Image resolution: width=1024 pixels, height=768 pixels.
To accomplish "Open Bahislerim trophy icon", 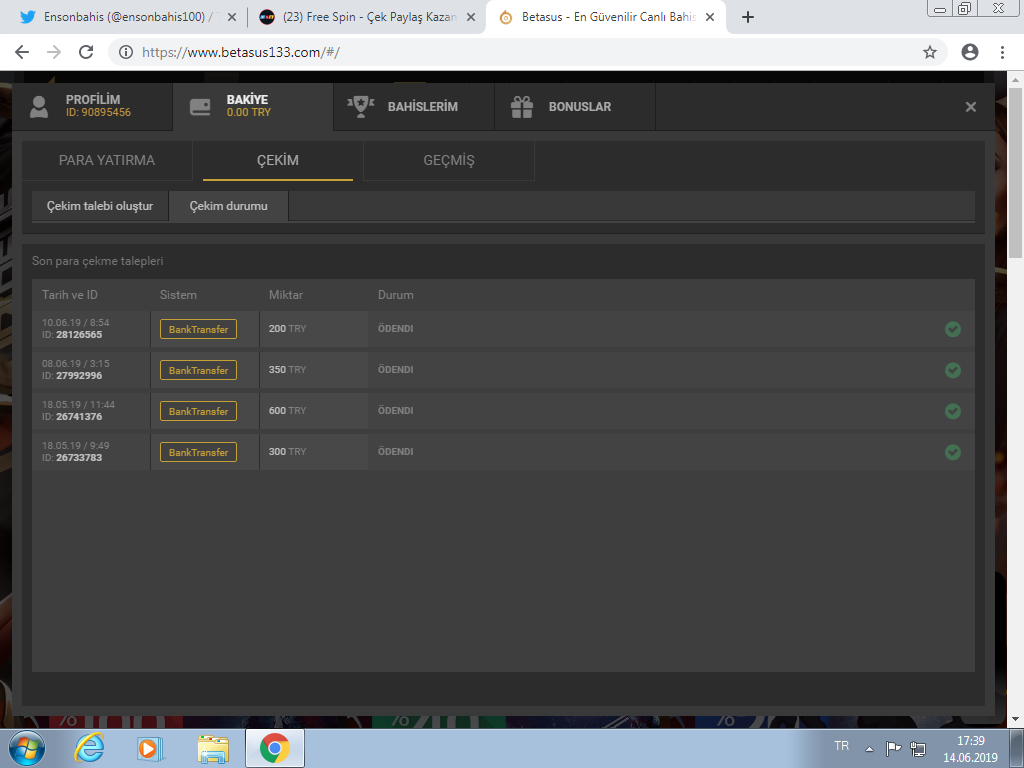I will pos(360,106).
